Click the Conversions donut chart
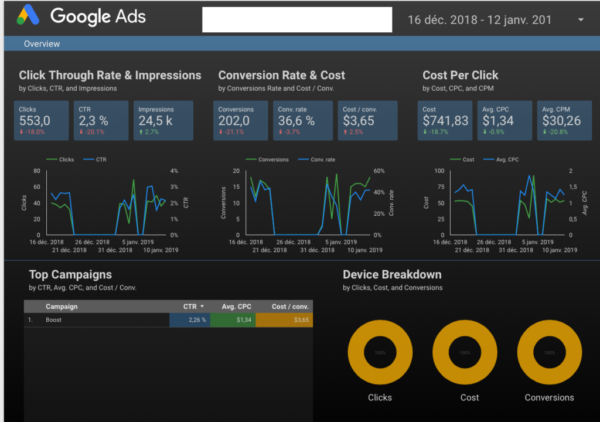Image resolution: width=600 pixels, height=422 pixels. point(549,354)
